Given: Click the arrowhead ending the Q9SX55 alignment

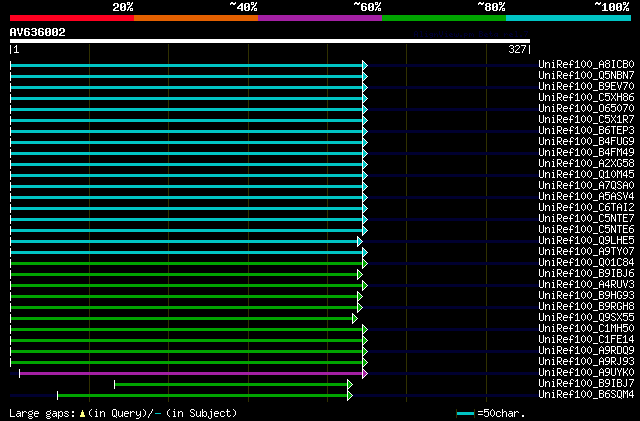Looking at the screenshot, I should tap(355, 319).
